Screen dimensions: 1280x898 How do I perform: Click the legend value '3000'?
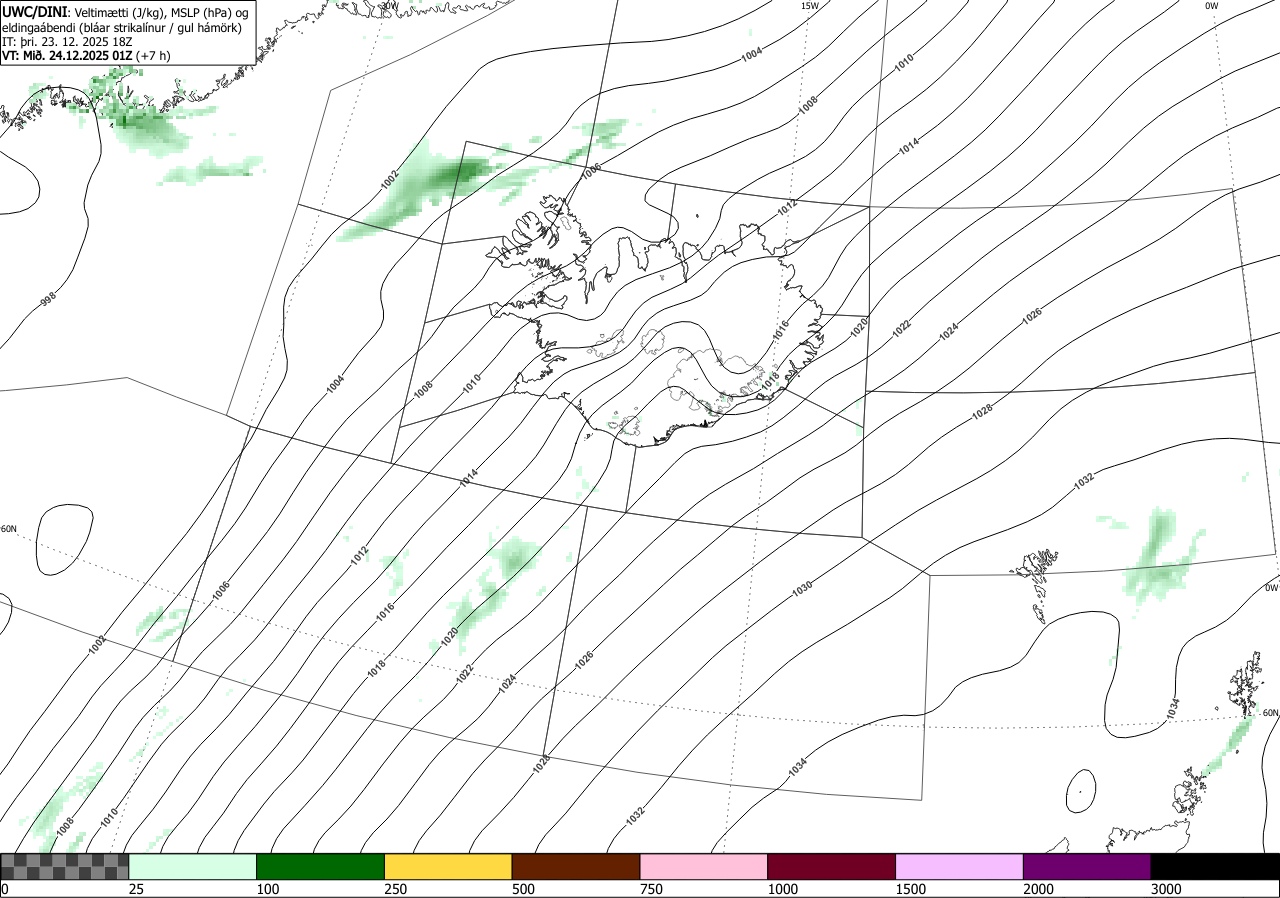[x=1167, y=889]
